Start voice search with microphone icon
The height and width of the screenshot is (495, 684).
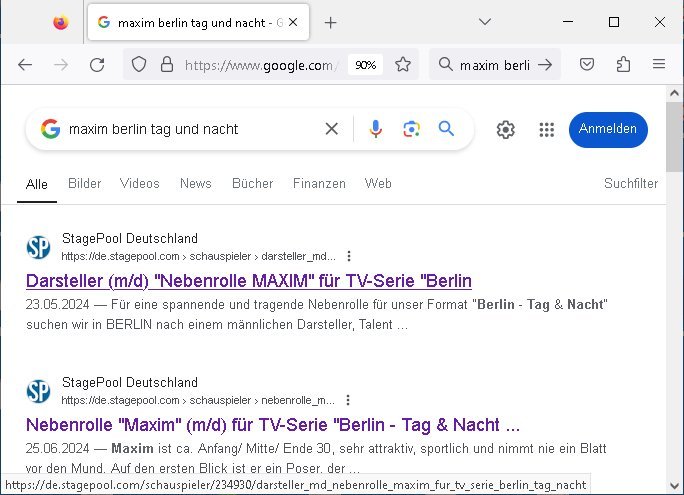[x=376, y=129]
